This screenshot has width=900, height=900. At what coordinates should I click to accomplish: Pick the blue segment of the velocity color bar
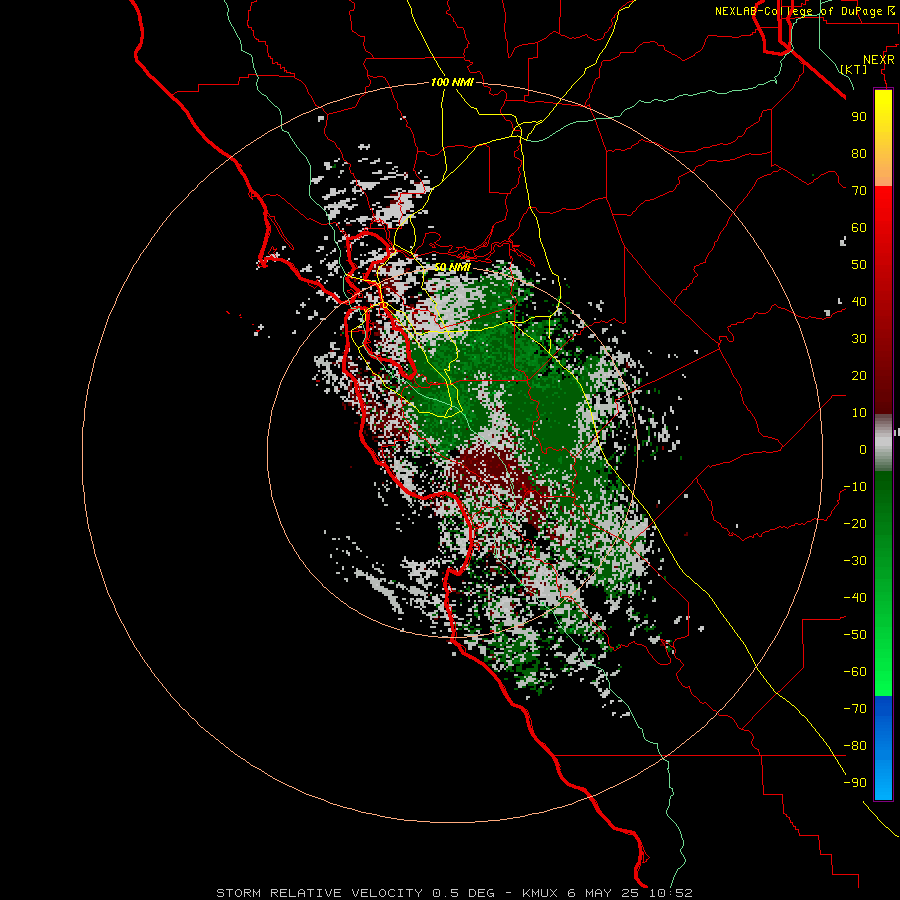click(x=883, y=748)
